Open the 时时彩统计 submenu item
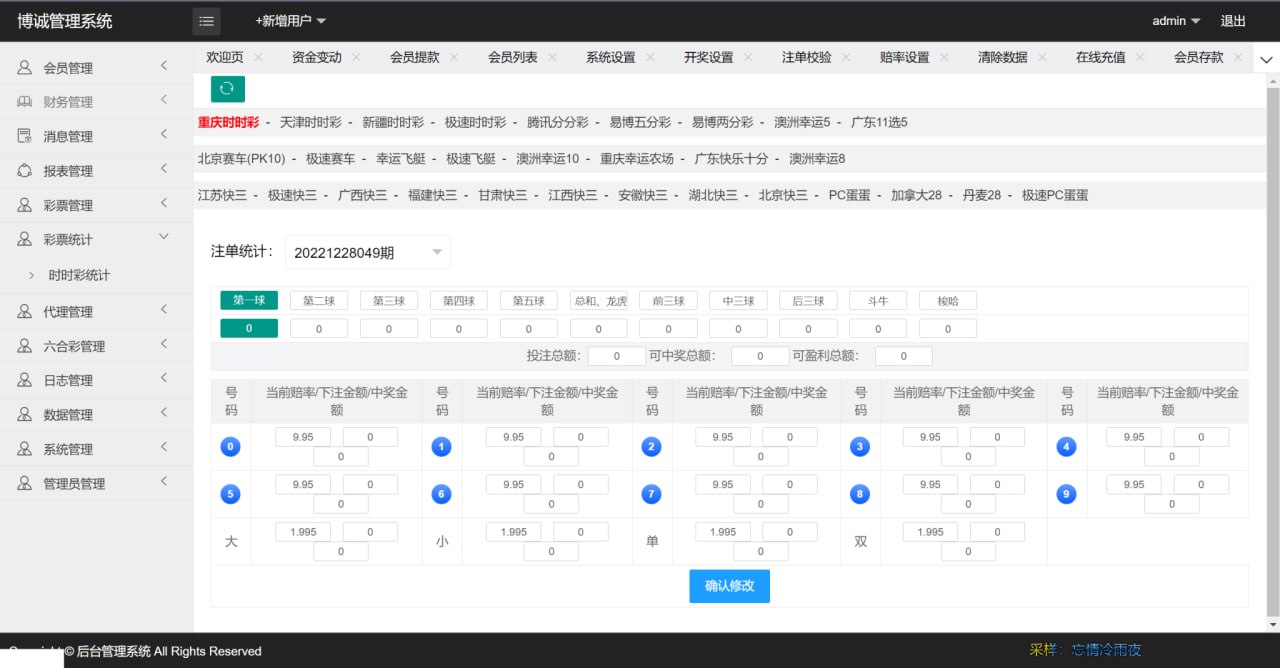1280x668 pixels. (79, 275)
